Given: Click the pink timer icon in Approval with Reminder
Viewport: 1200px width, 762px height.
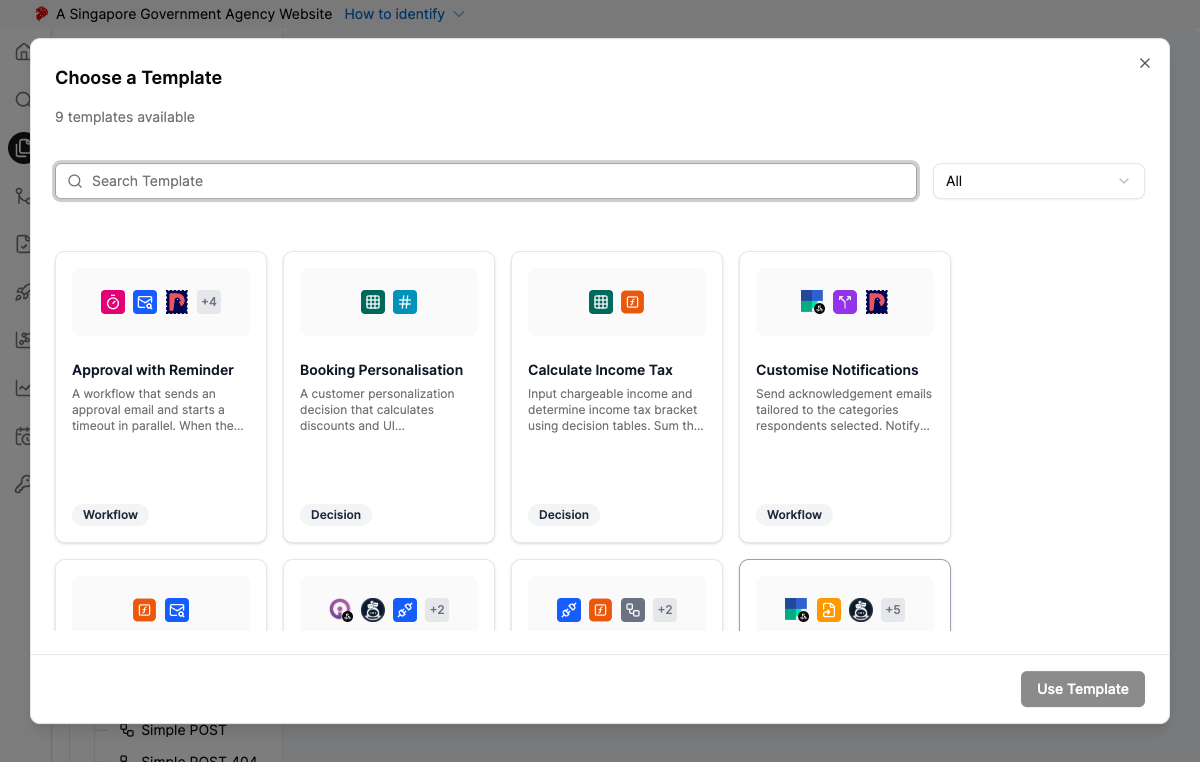Looking at the screenshot, I should click(113, 302).
